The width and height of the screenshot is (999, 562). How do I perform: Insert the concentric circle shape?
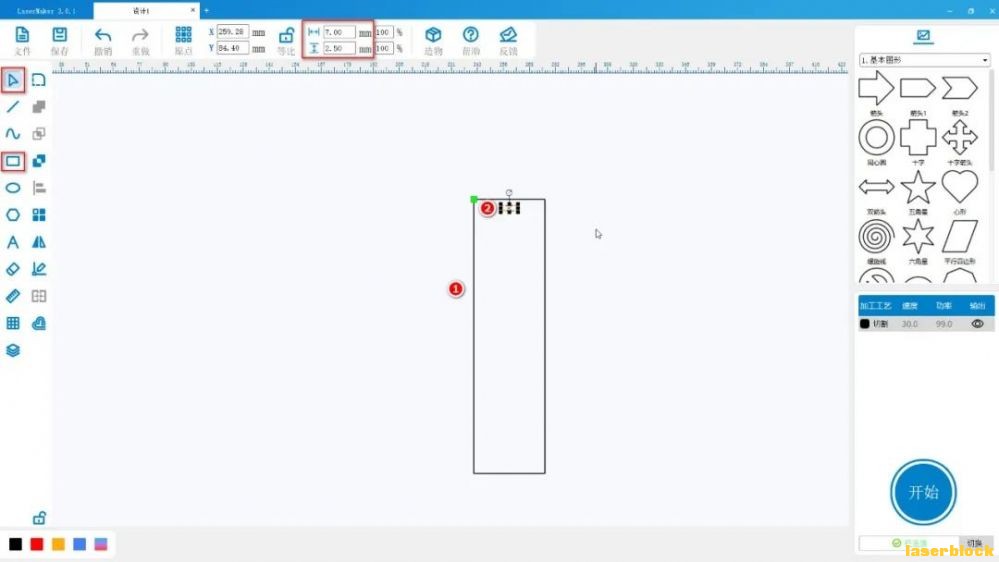pos(876,138)
